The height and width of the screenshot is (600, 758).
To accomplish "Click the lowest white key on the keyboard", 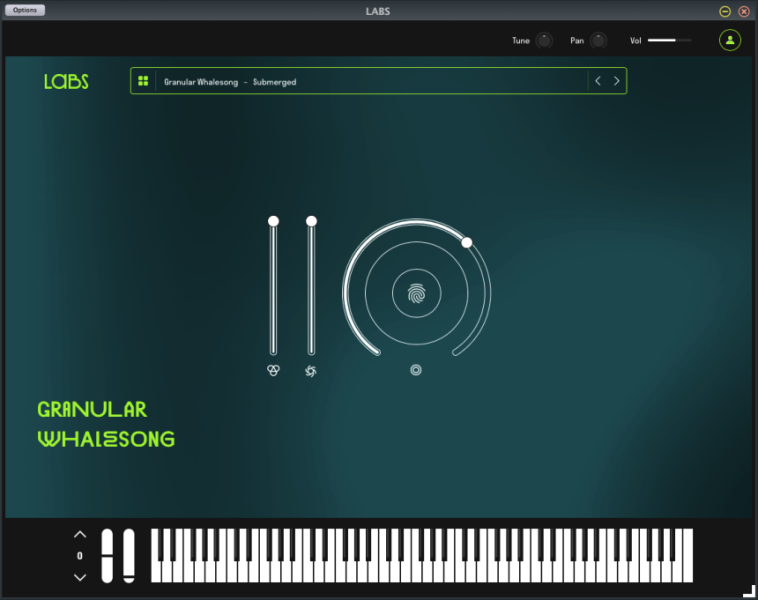I will pyautogui.click(x=156, y=571).
